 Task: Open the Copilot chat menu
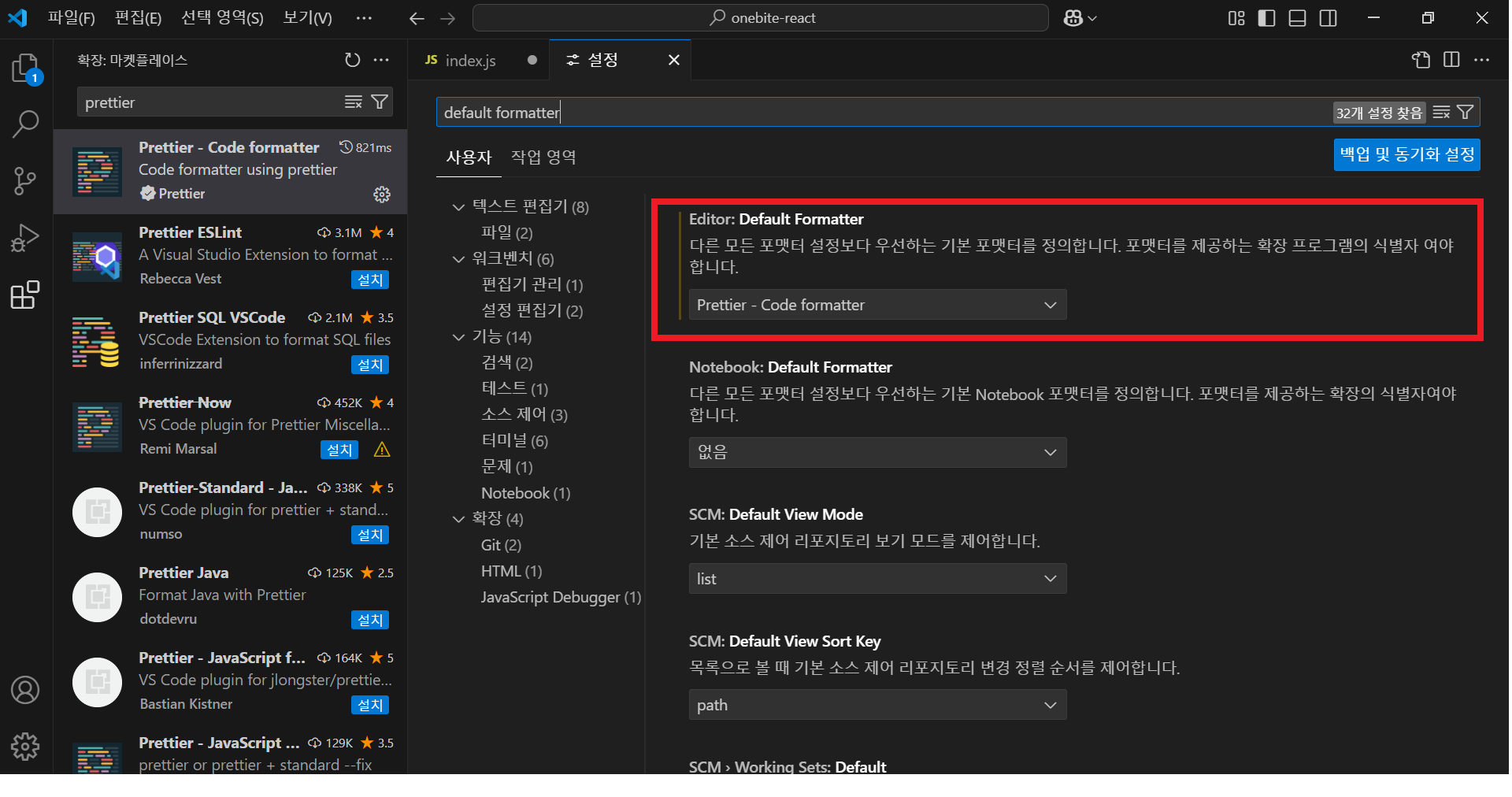(x=1080, y=18)
